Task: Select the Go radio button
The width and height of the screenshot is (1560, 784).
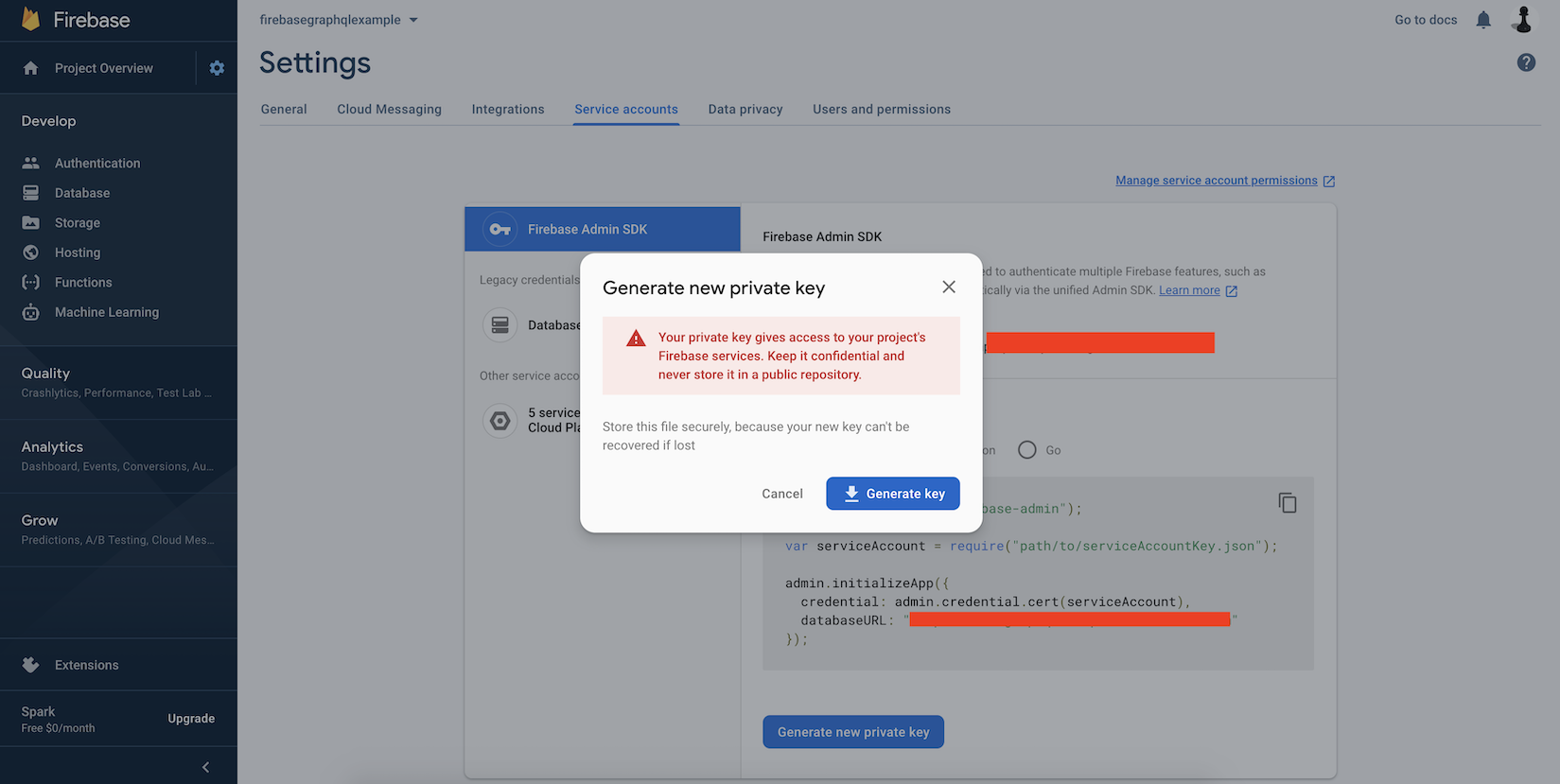Action: click(1027, 450)
